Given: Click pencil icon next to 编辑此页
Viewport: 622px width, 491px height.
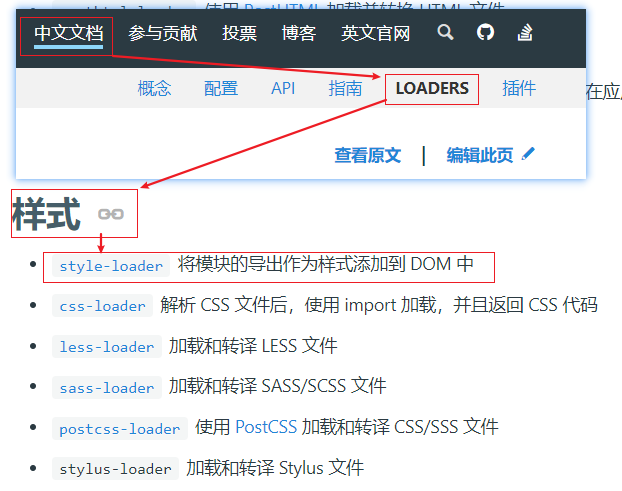Looking at the screenshot, I should (528, 153).
